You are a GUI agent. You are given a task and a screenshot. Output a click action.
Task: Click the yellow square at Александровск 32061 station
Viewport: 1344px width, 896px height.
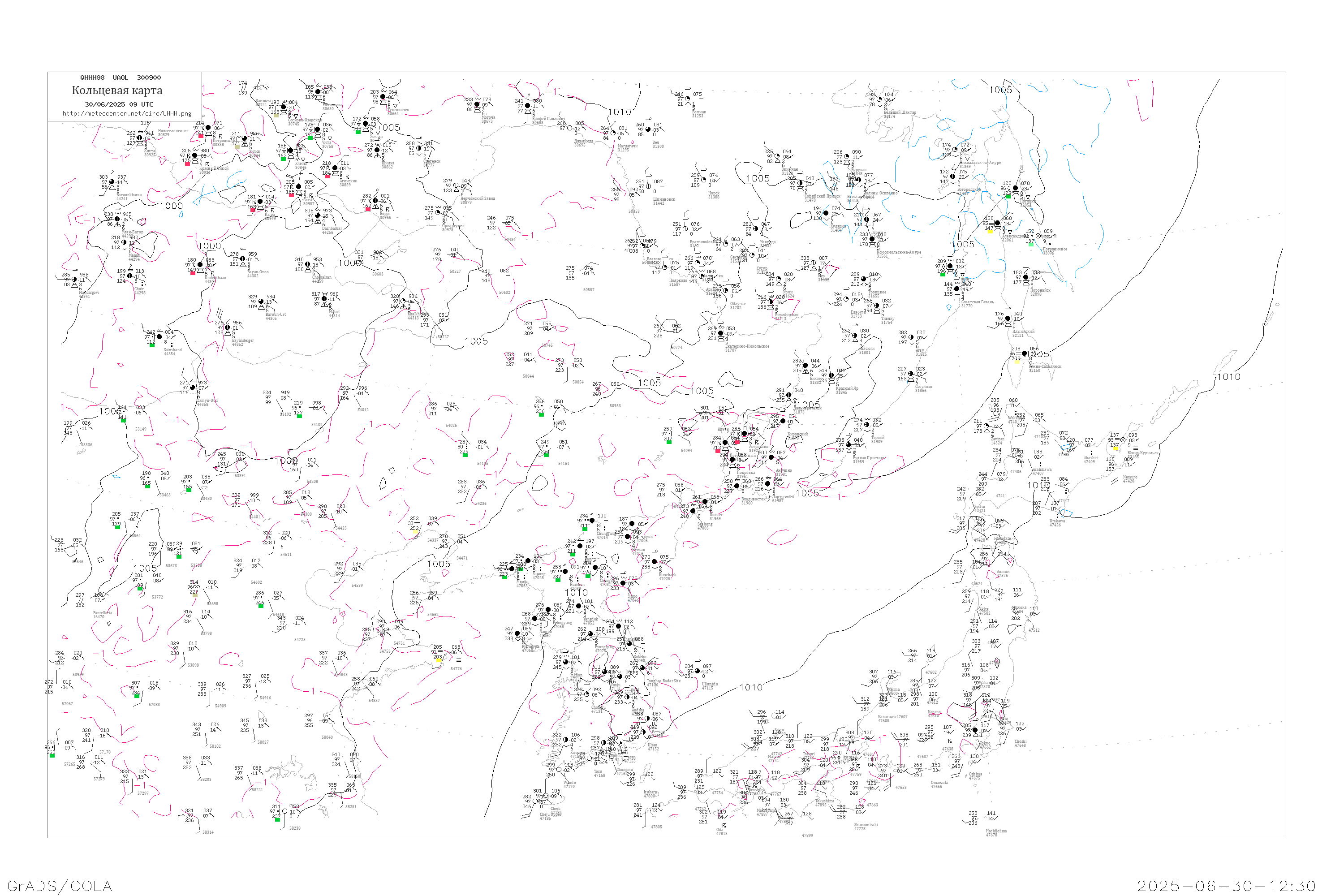pos(990,231)
